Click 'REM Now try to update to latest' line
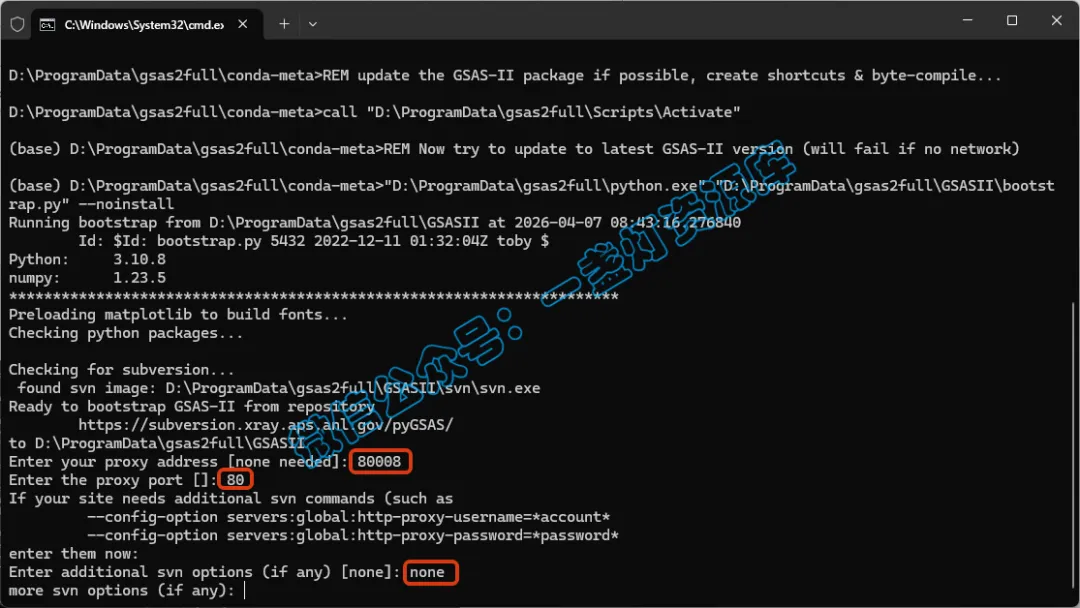 (514, 149)
